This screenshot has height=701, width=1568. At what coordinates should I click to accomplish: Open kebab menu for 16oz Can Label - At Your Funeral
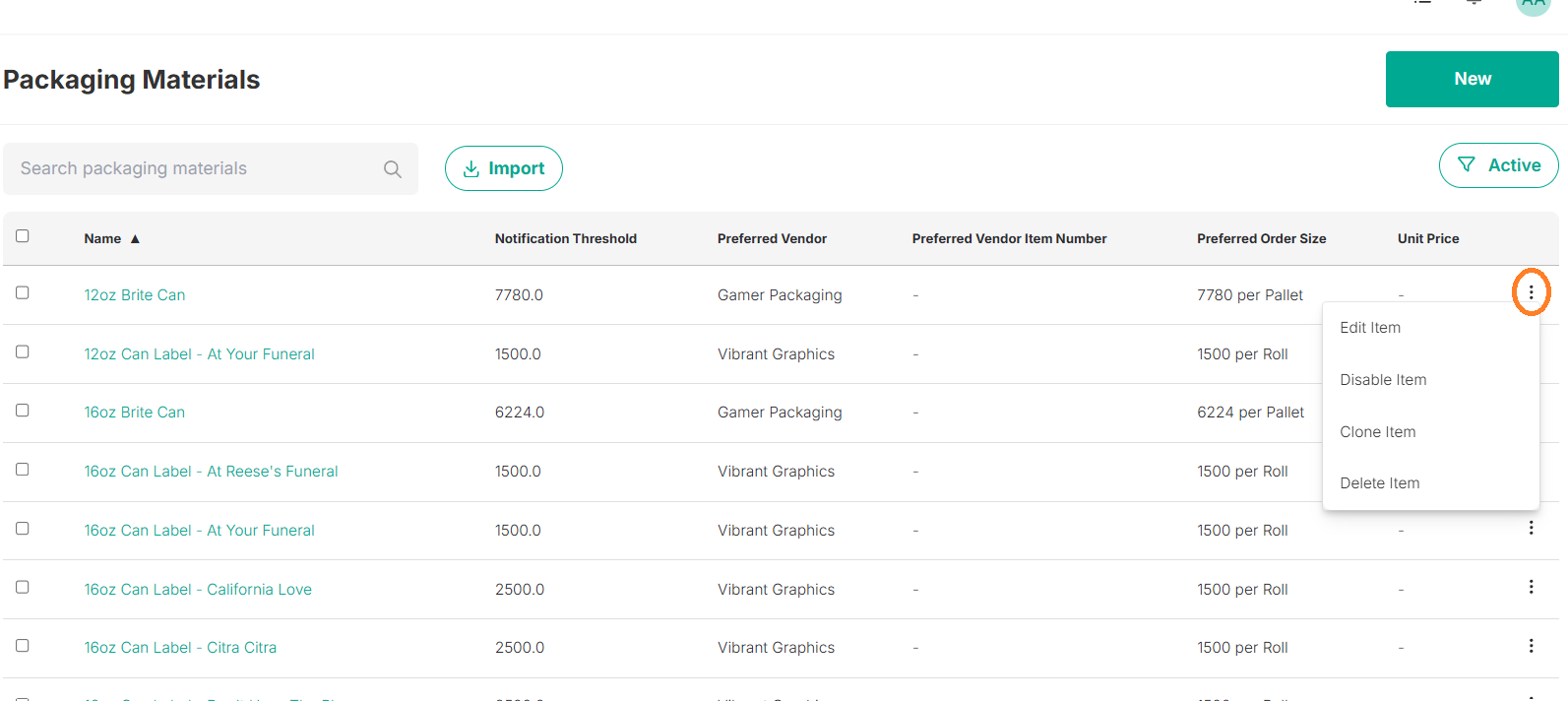(x=1531, y=528)
